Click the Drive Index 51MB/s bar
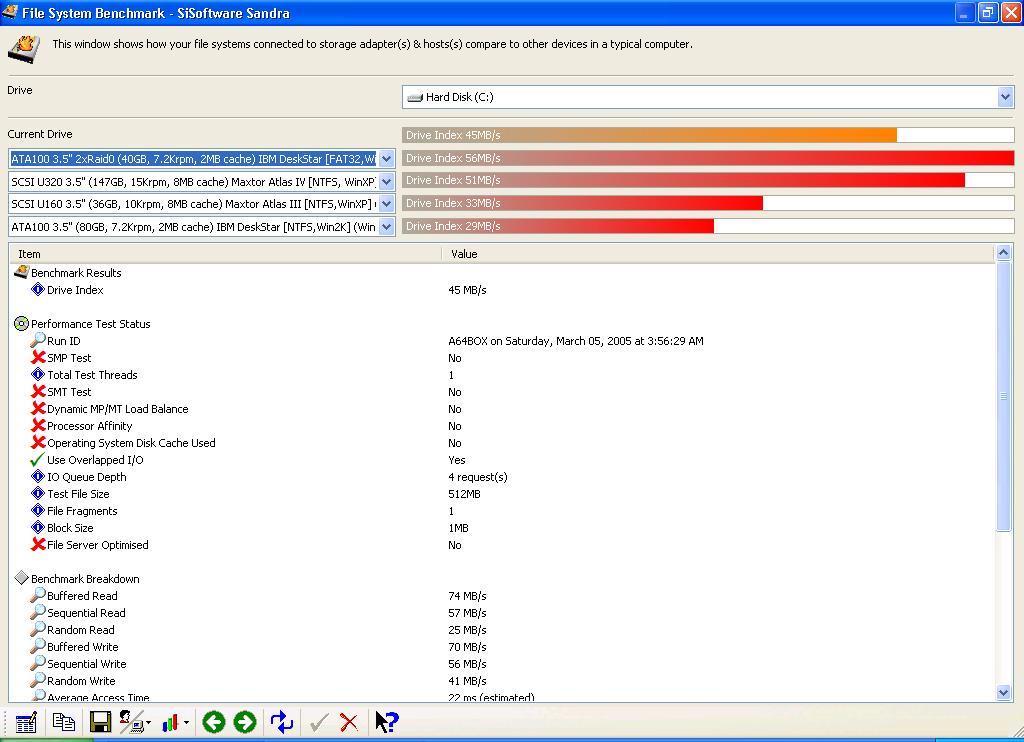Image resolution: width=1024 pixels, height=742 pixels. [684, 180]
